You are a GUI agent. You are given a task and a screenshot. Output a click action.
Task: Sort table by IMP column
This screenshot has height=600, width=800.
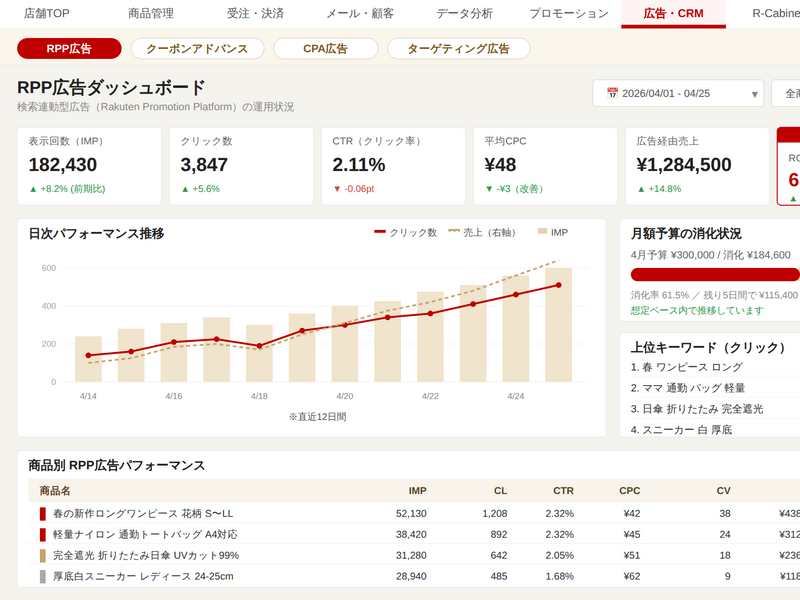(417, 491)
